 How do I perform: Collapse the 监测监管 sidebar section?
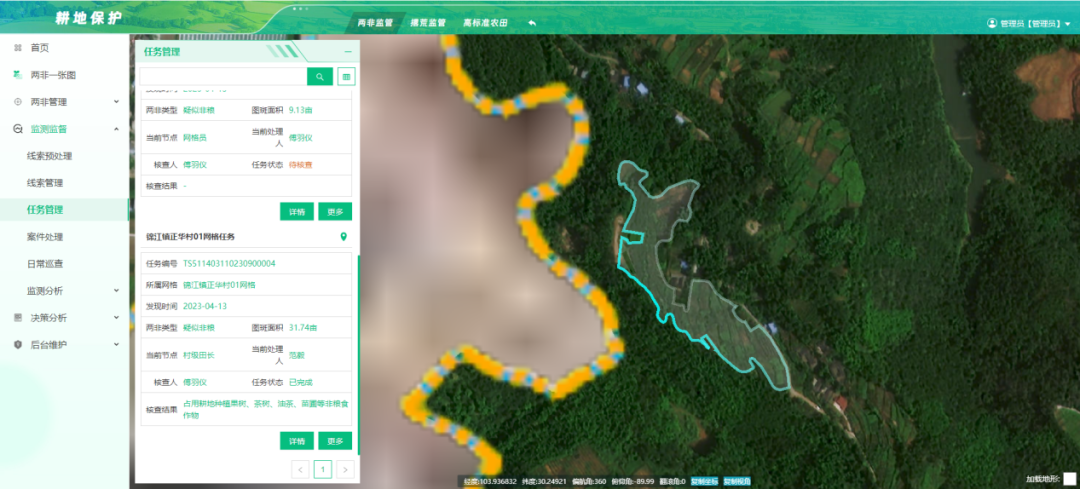[116, 129]
